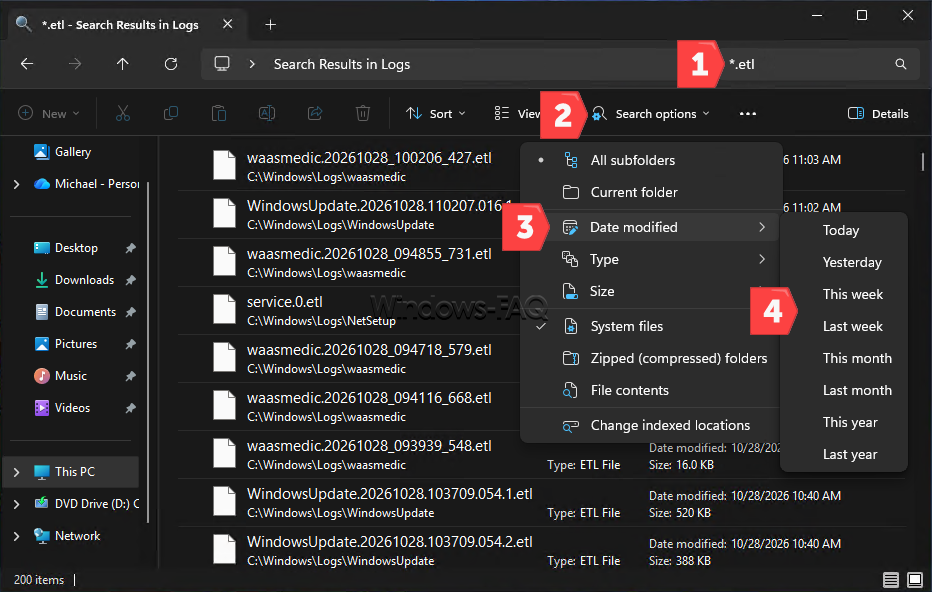Click the Cut scissors icon
Viewport: 932px width, 592px height.
click(x=123, y=113)
